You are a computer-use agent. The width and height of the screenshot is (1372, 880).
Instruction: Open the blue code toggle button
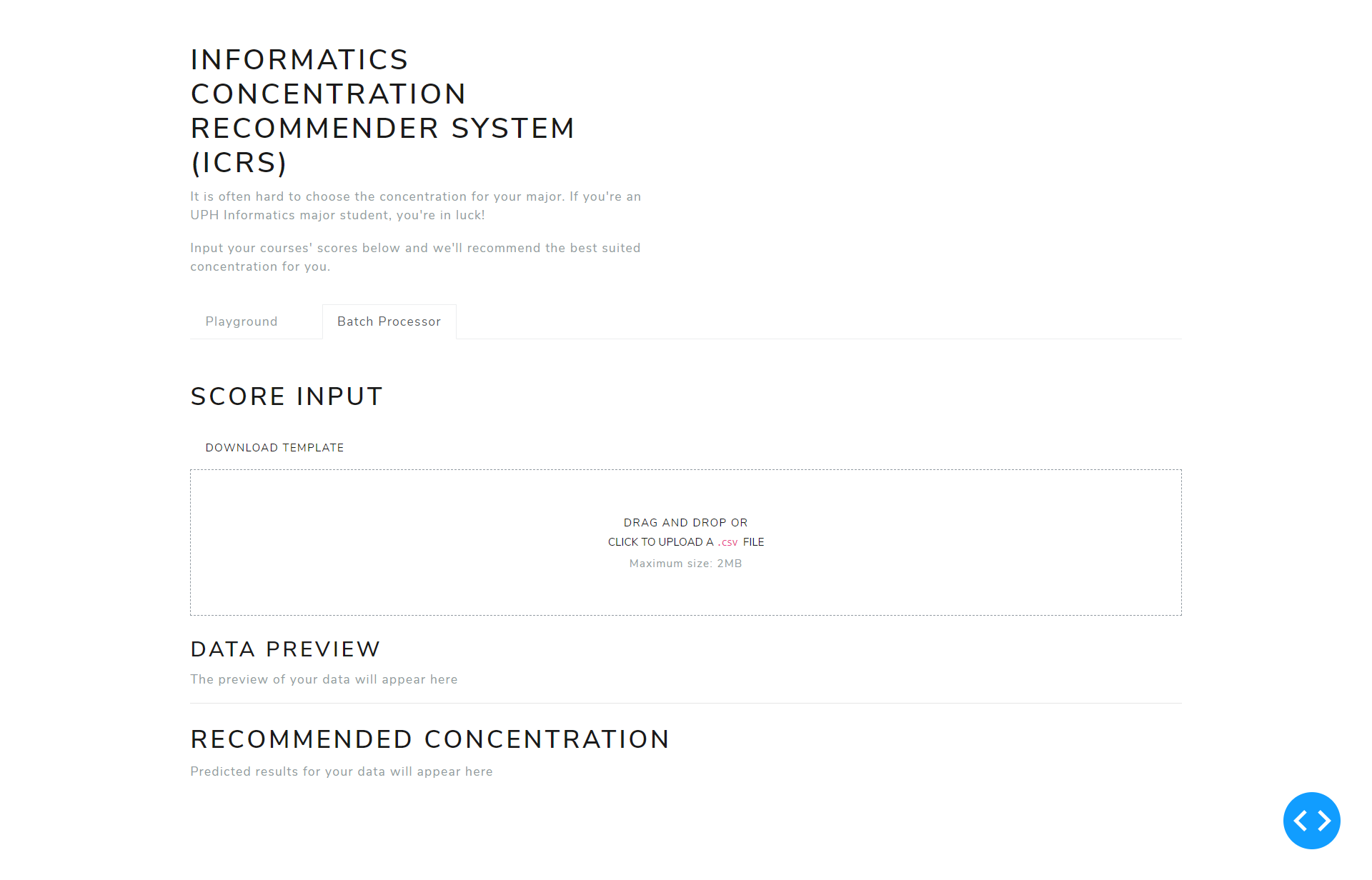[1311, 820]
